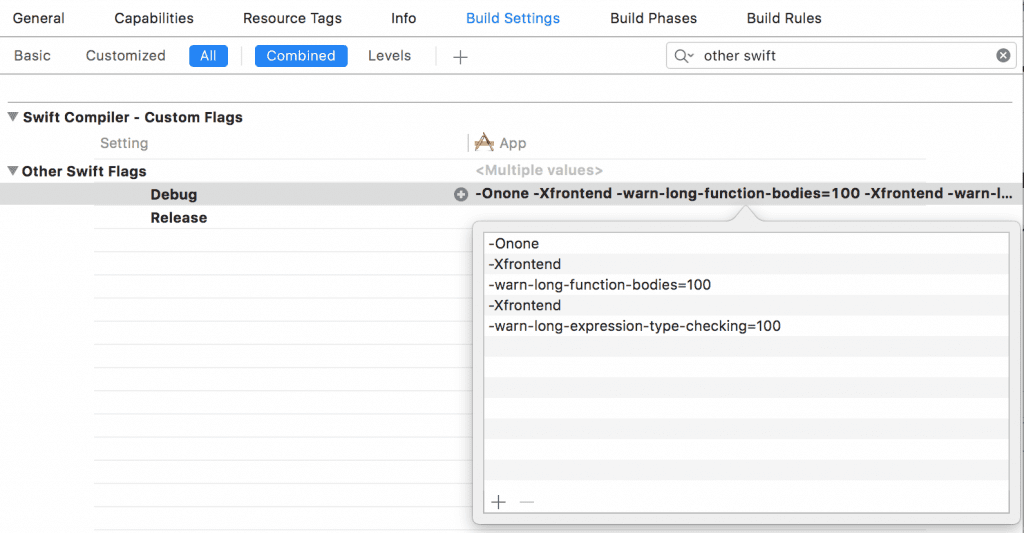
Task: Open the General tab
Action: 39,18
